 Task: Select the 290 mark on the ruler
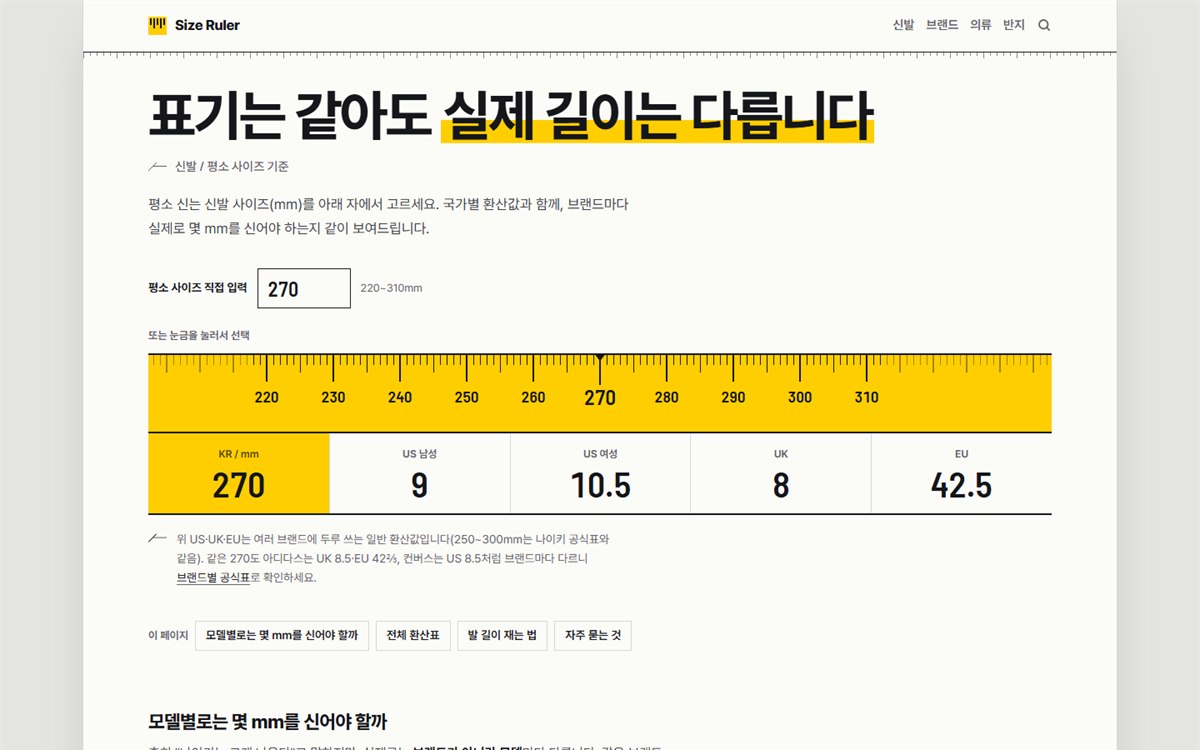point(733,397)
